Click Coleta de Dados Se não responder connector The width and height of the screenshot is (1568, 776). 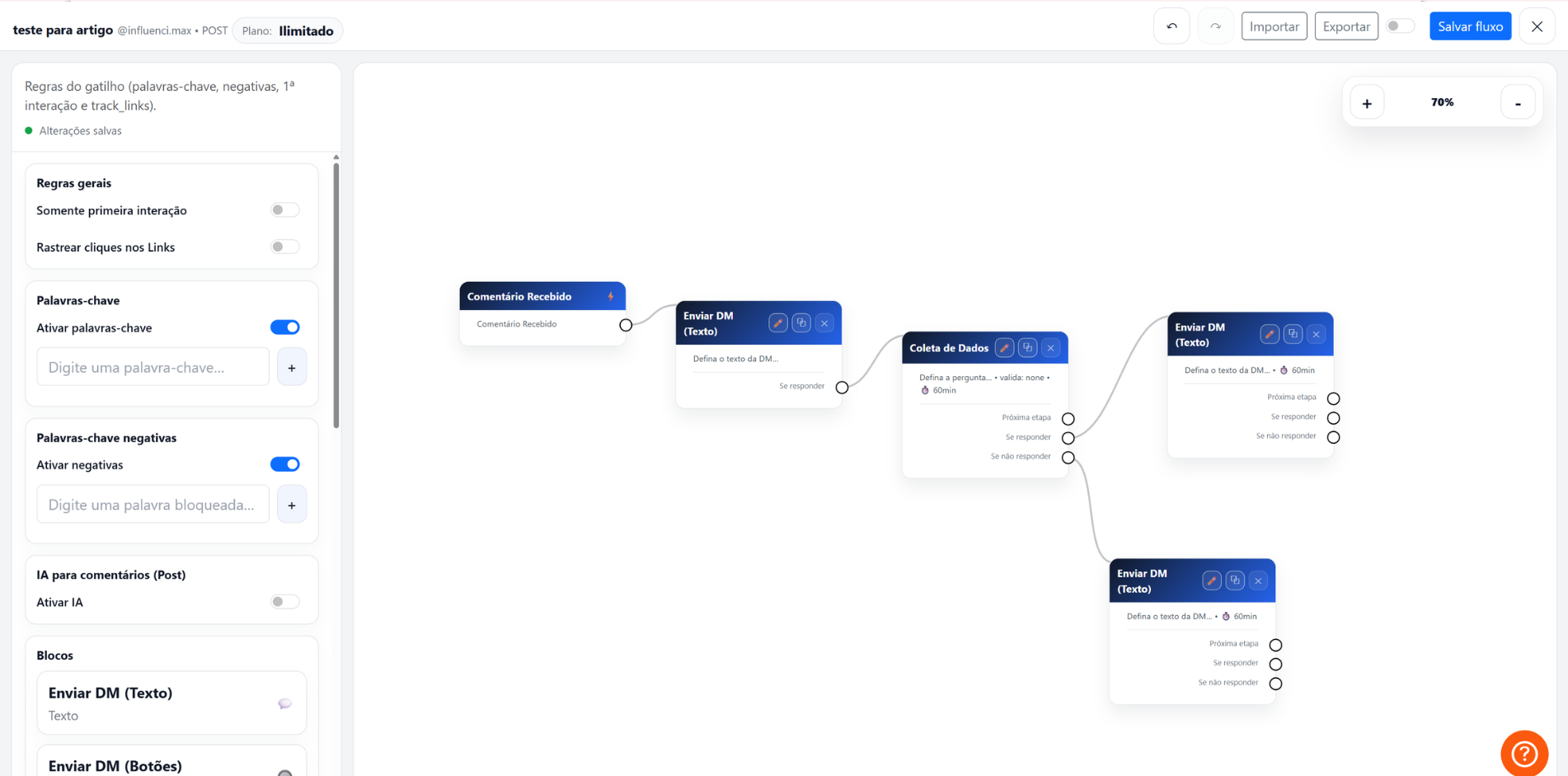pos(1068,458)
